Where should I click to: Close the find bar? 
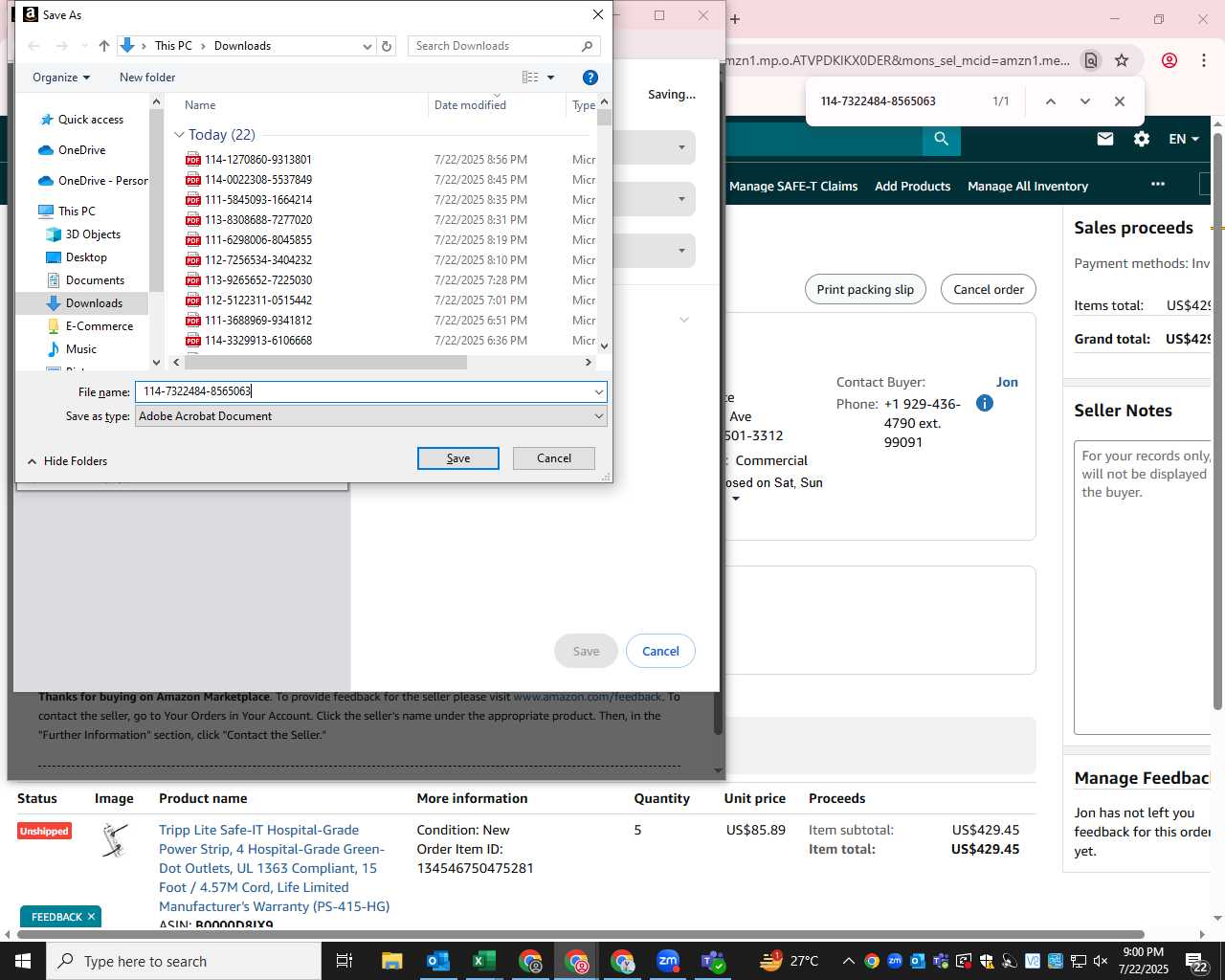[x=1119, y=101]
